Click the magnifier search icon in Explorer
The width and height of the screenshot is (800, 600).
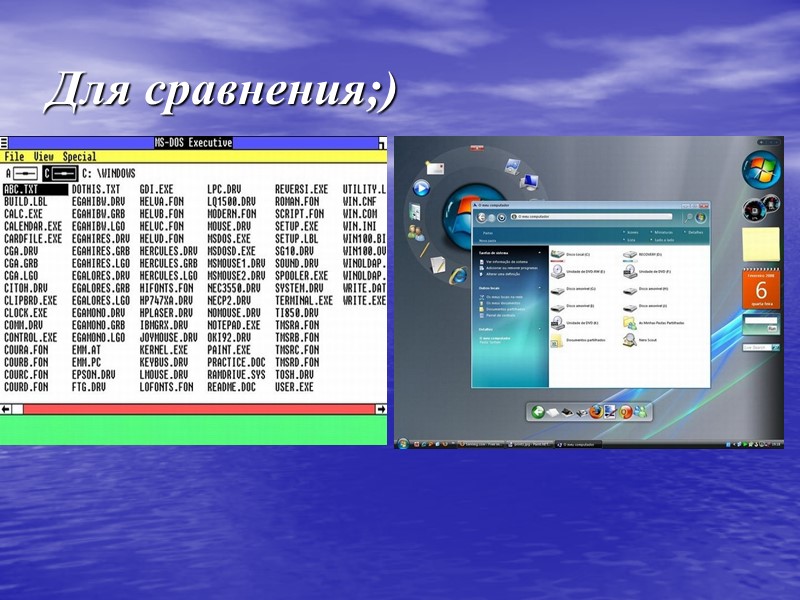(x=688, y=218)
